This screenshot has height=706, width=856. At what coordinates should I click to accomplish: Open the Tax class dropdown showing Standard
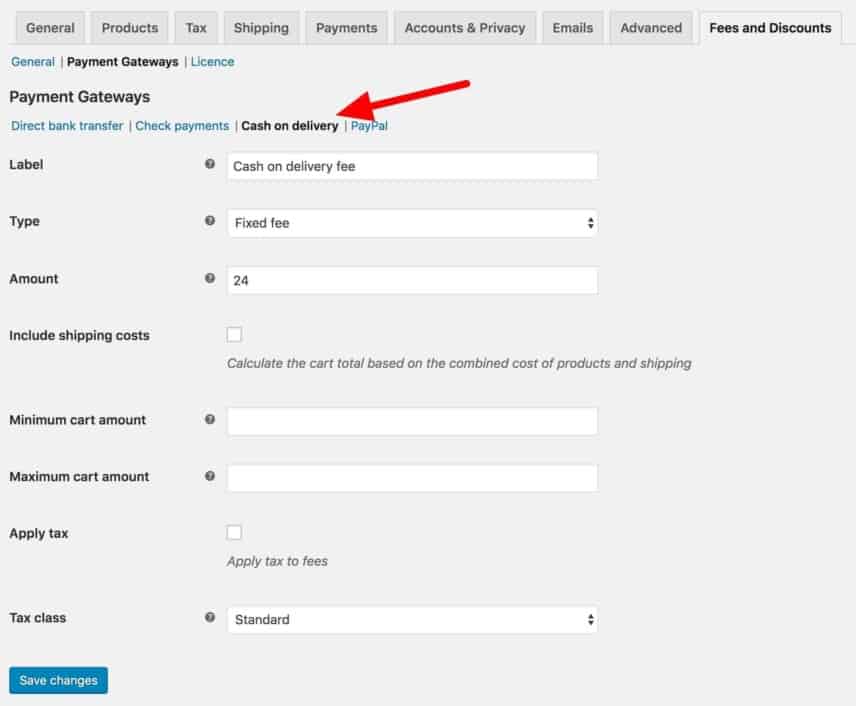point(412,620)
